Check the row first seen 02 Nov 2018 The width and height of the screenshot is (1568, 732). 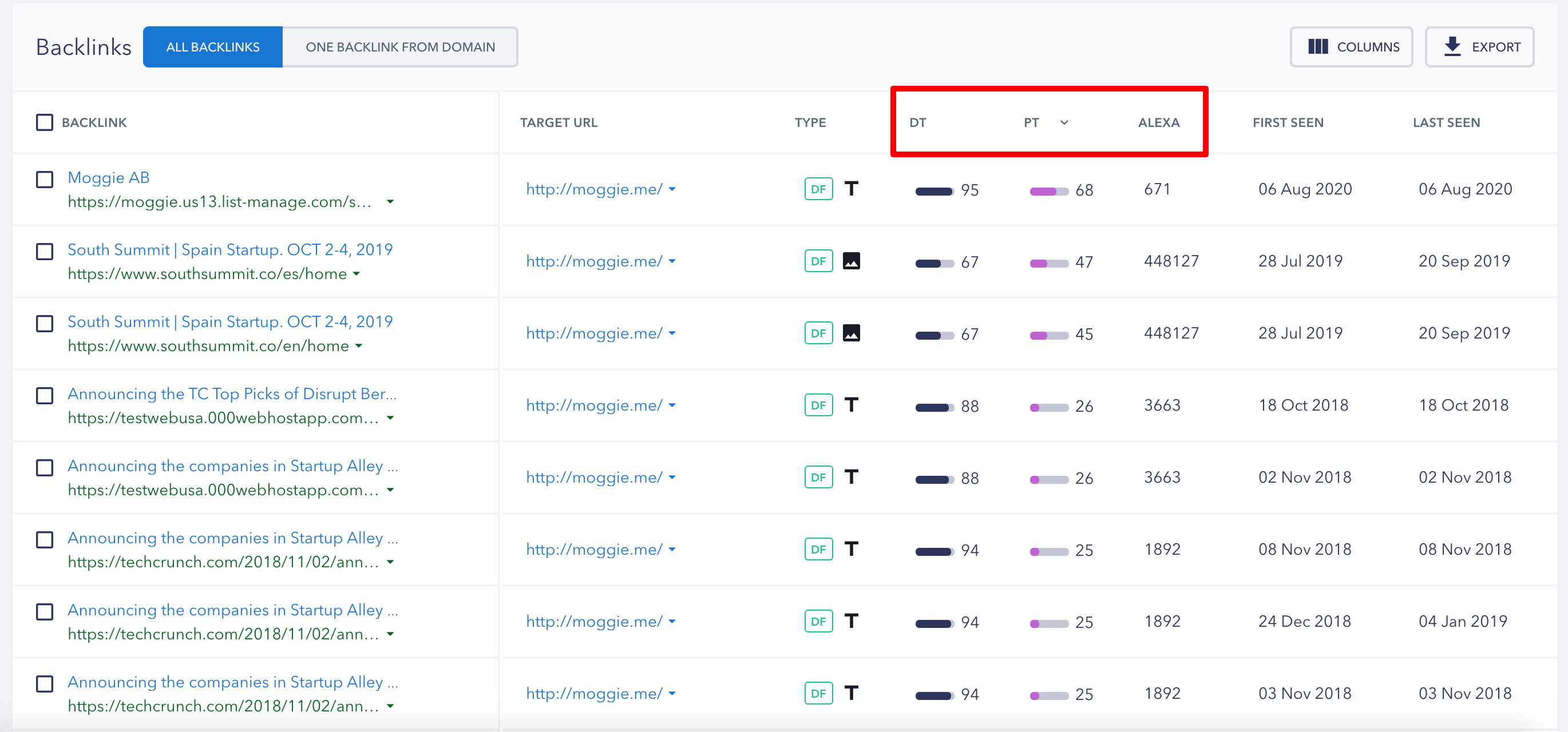pos(45,467)
